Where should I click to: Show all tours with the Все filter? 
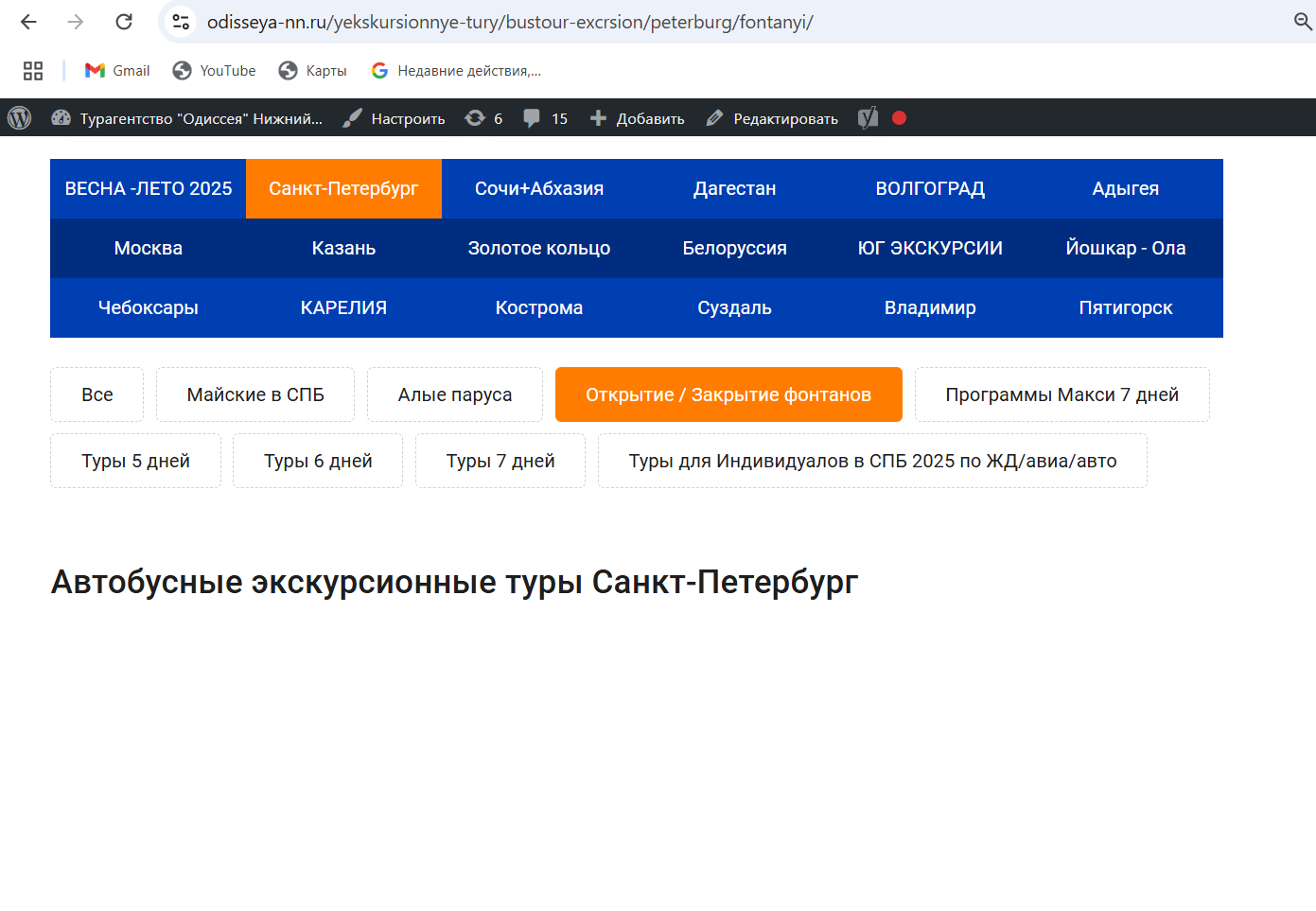coord(97,394)
